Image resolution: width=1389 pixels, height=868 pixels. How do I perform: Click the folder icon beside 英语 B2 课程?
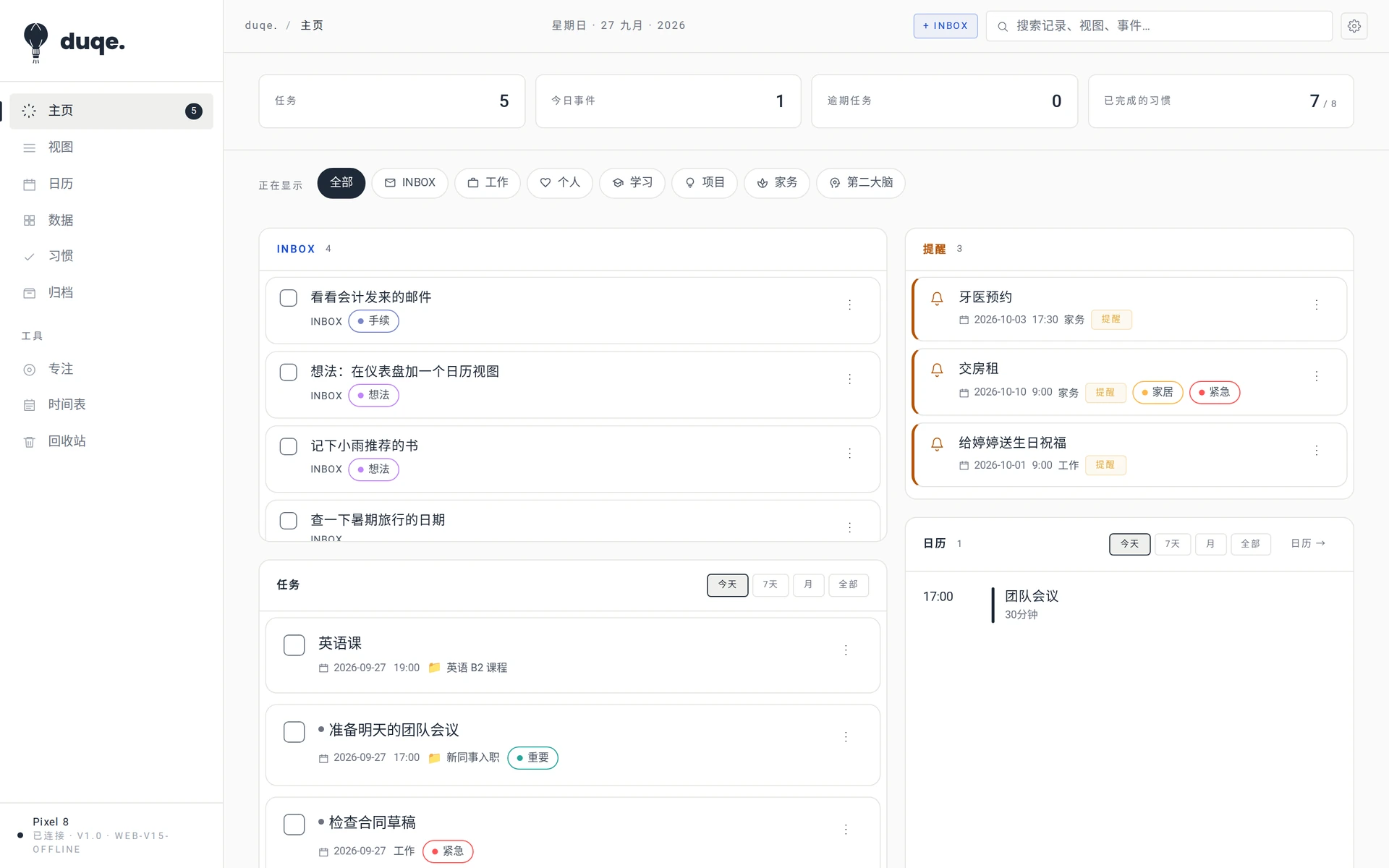434,668
